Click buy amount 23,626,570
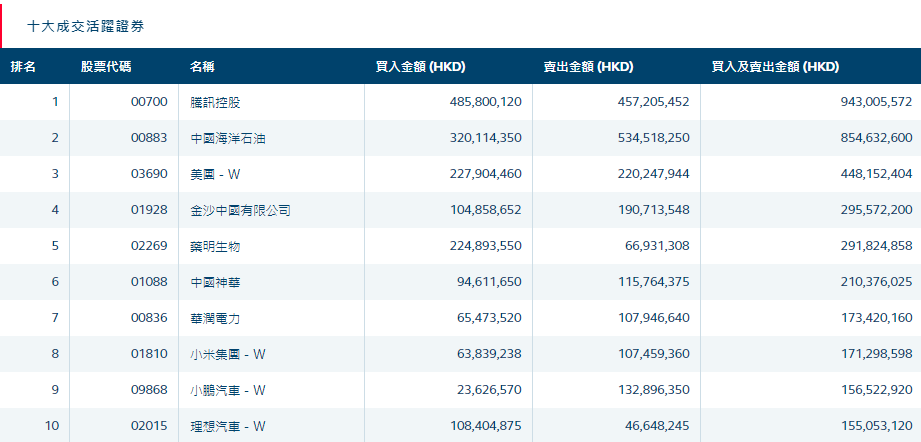This screenshot has width=921, height=442. tap(489, 390)
